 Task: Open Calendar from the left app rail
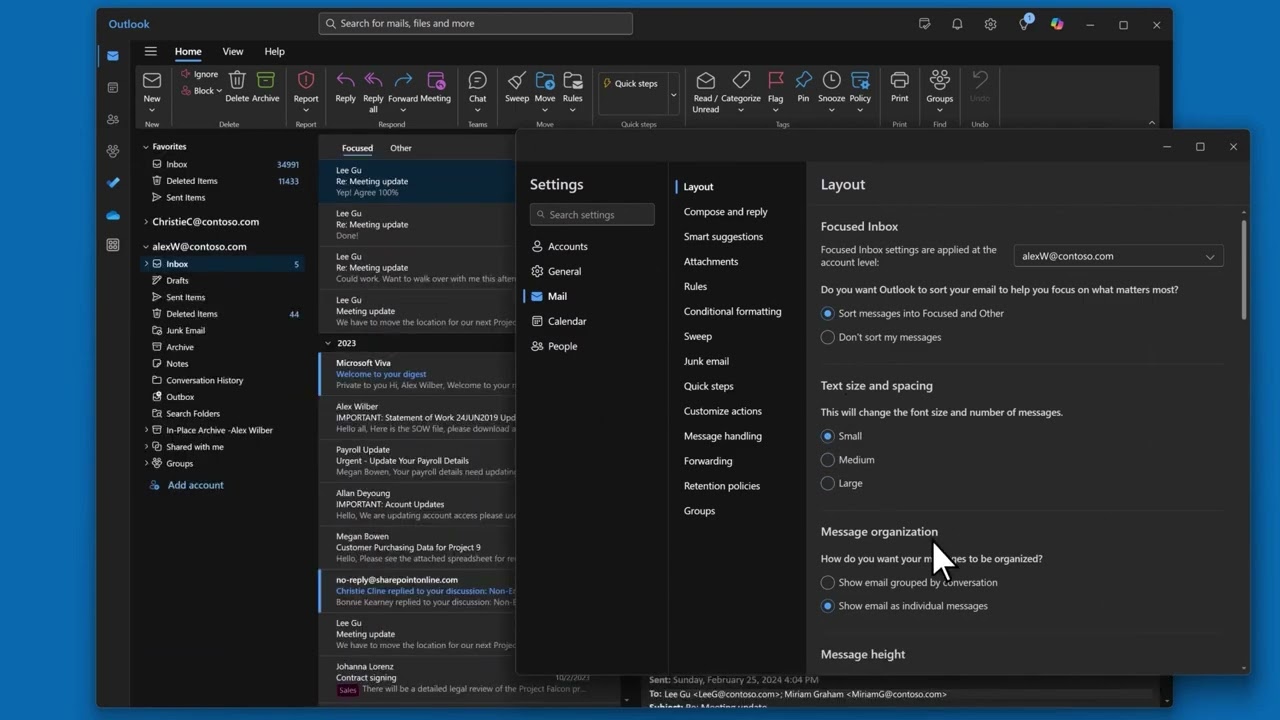point(113,88)
